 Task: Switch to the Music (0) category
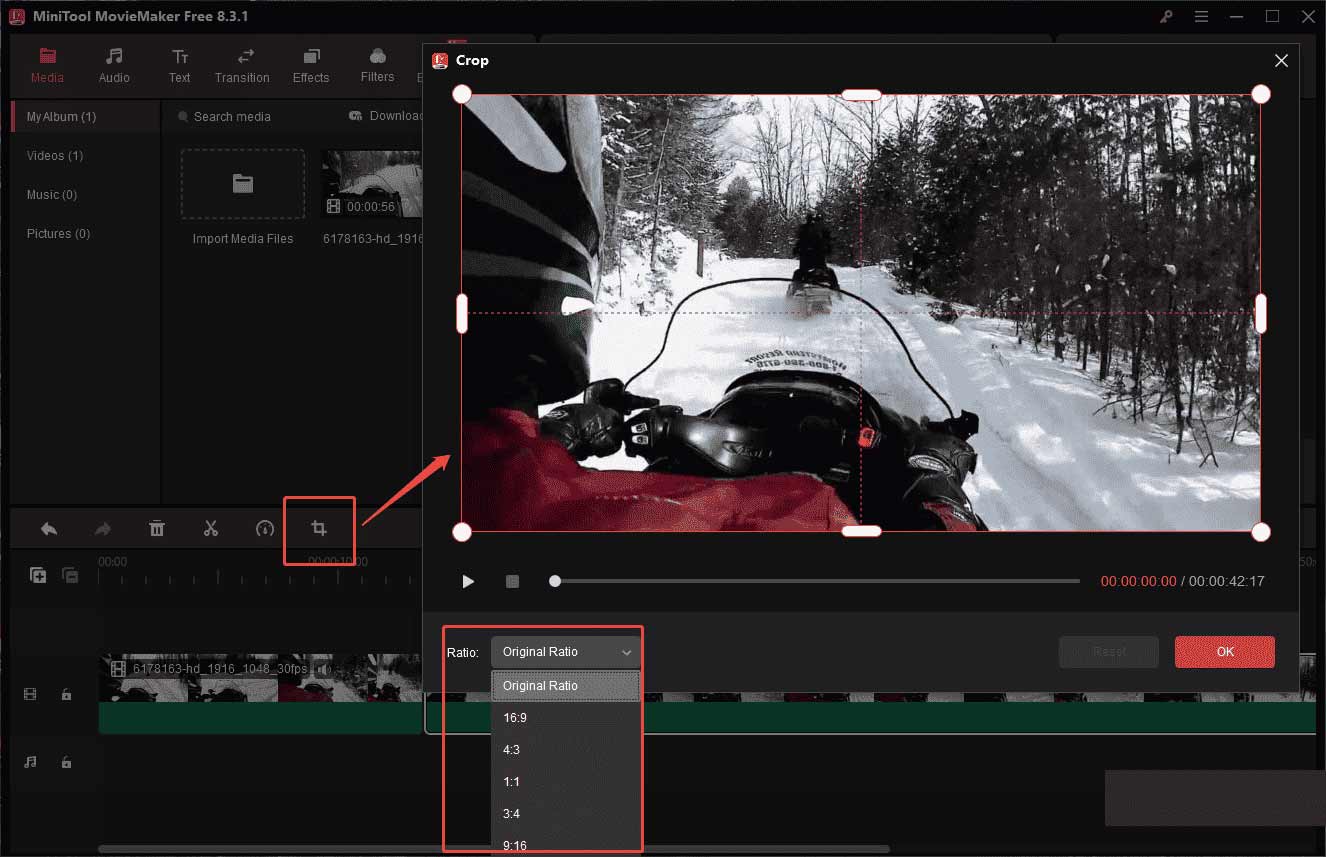click(x=52, y=194)
